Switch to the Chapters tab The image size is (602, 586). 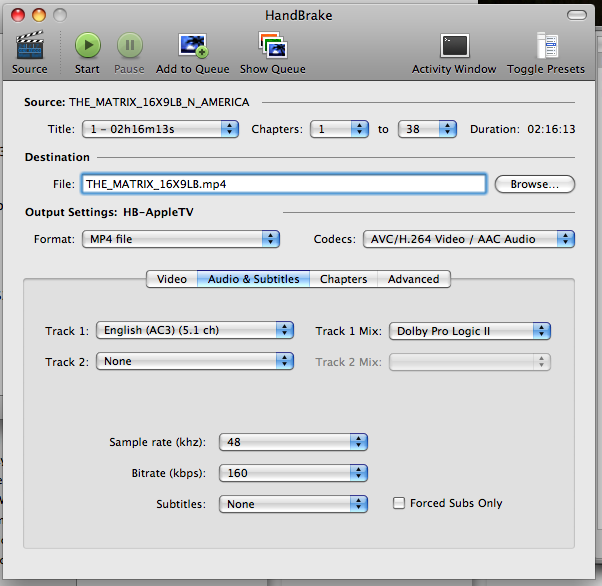coord(344,279)
